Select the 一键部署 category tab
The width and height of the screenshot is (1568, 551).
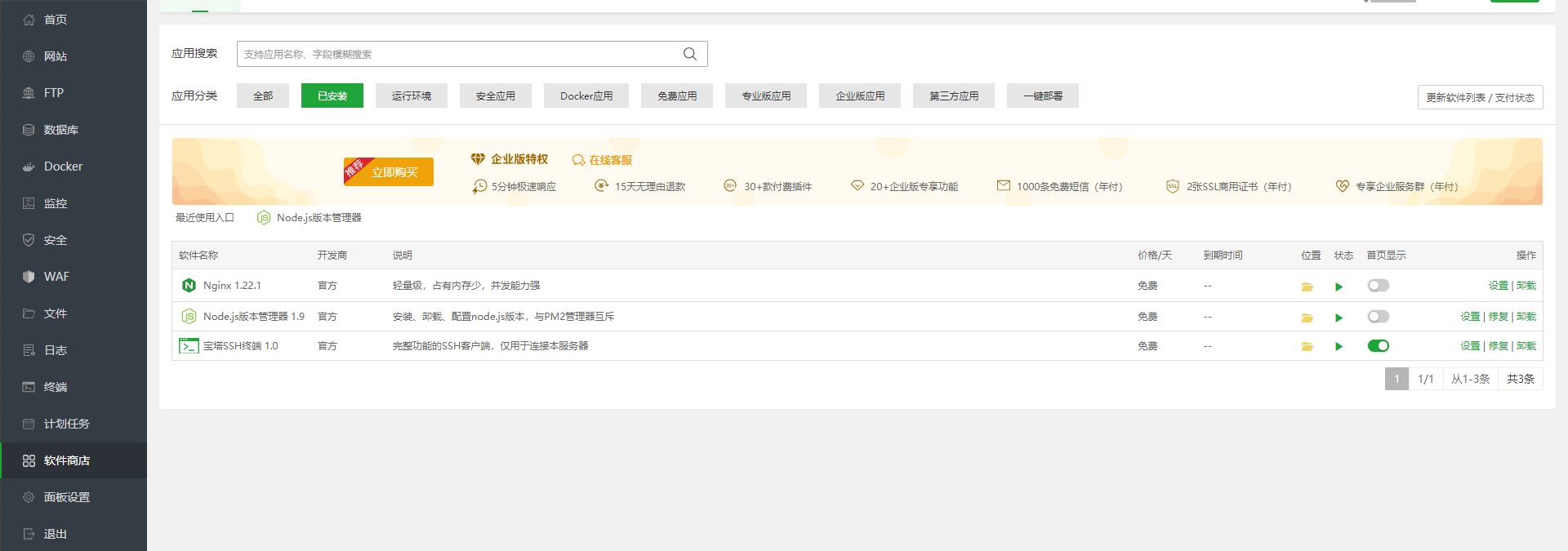coord(1043,96)
